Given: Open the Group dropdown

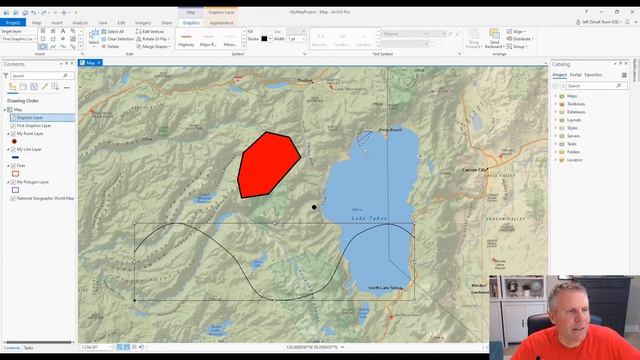Looking at the screenshot, I should 517,47.
